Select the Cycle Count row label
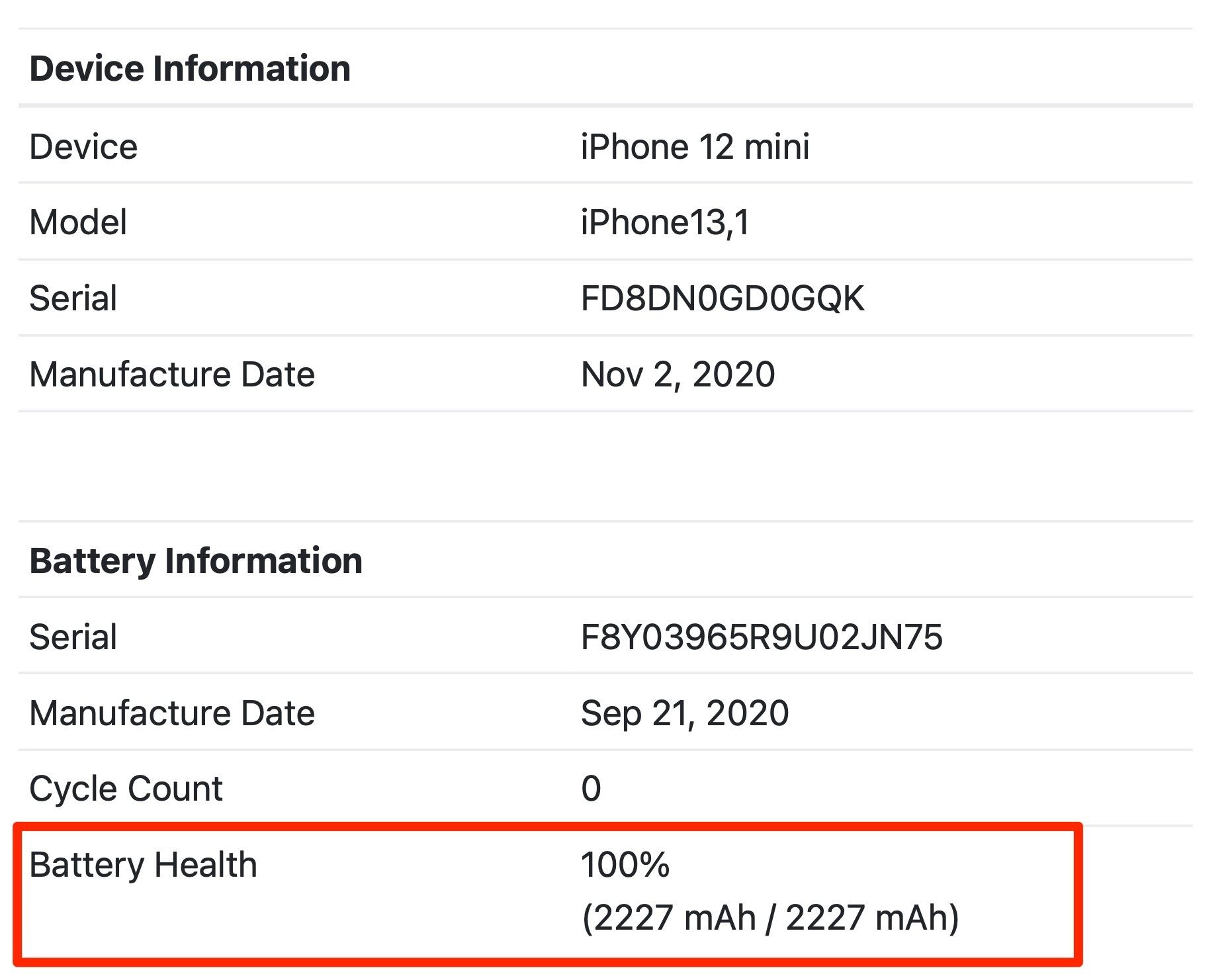This screenshot has width=1232, height=978. click(x=126, y=789)
